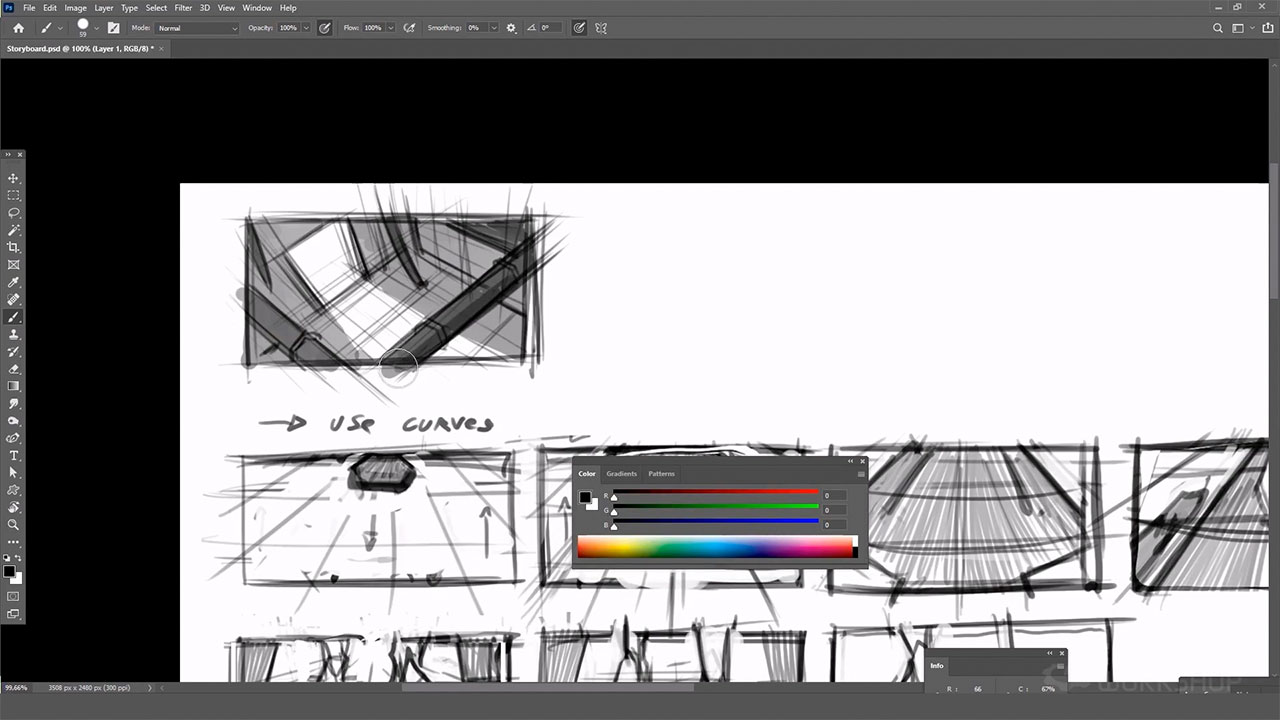This screenshot has width=1280, height=720.
Task: Switch to the Gradients tab
Action: tap(621, 474)
